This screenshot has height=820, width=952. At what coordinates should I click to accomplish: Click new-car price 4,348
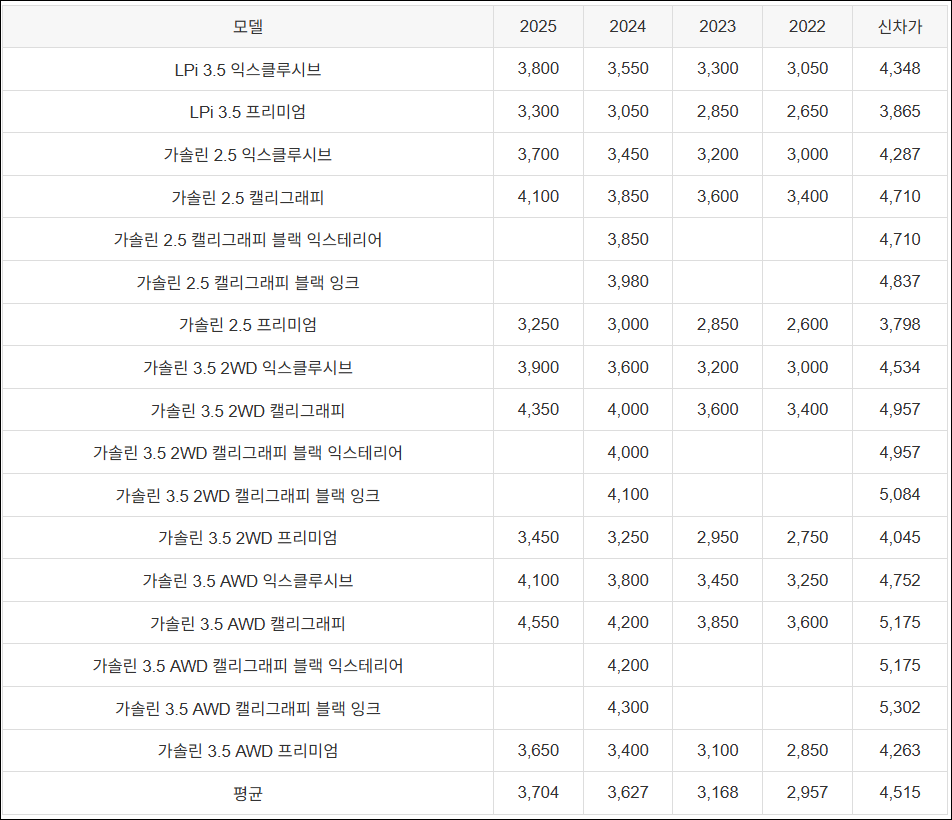pos(900,69)
